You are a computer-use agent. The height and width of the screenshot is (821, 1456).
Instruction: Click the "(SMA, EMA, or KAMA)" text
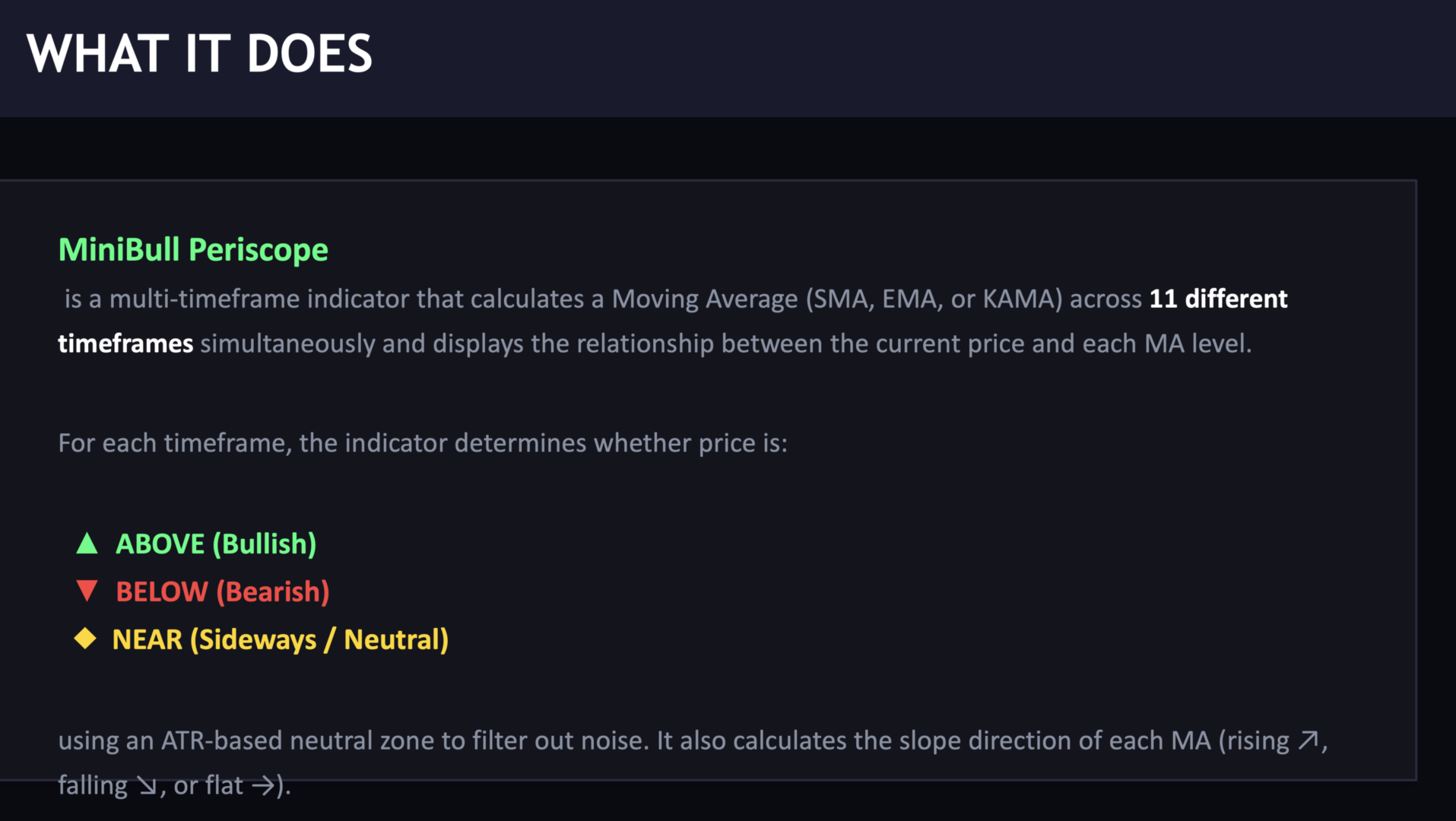coord(934,299)
